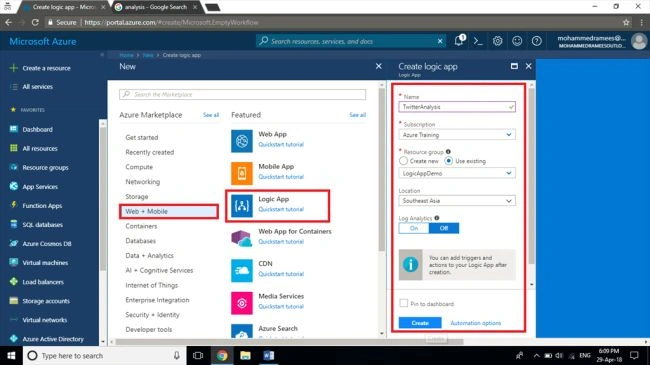Select Create new resource group radio

[x=403, y=161]
